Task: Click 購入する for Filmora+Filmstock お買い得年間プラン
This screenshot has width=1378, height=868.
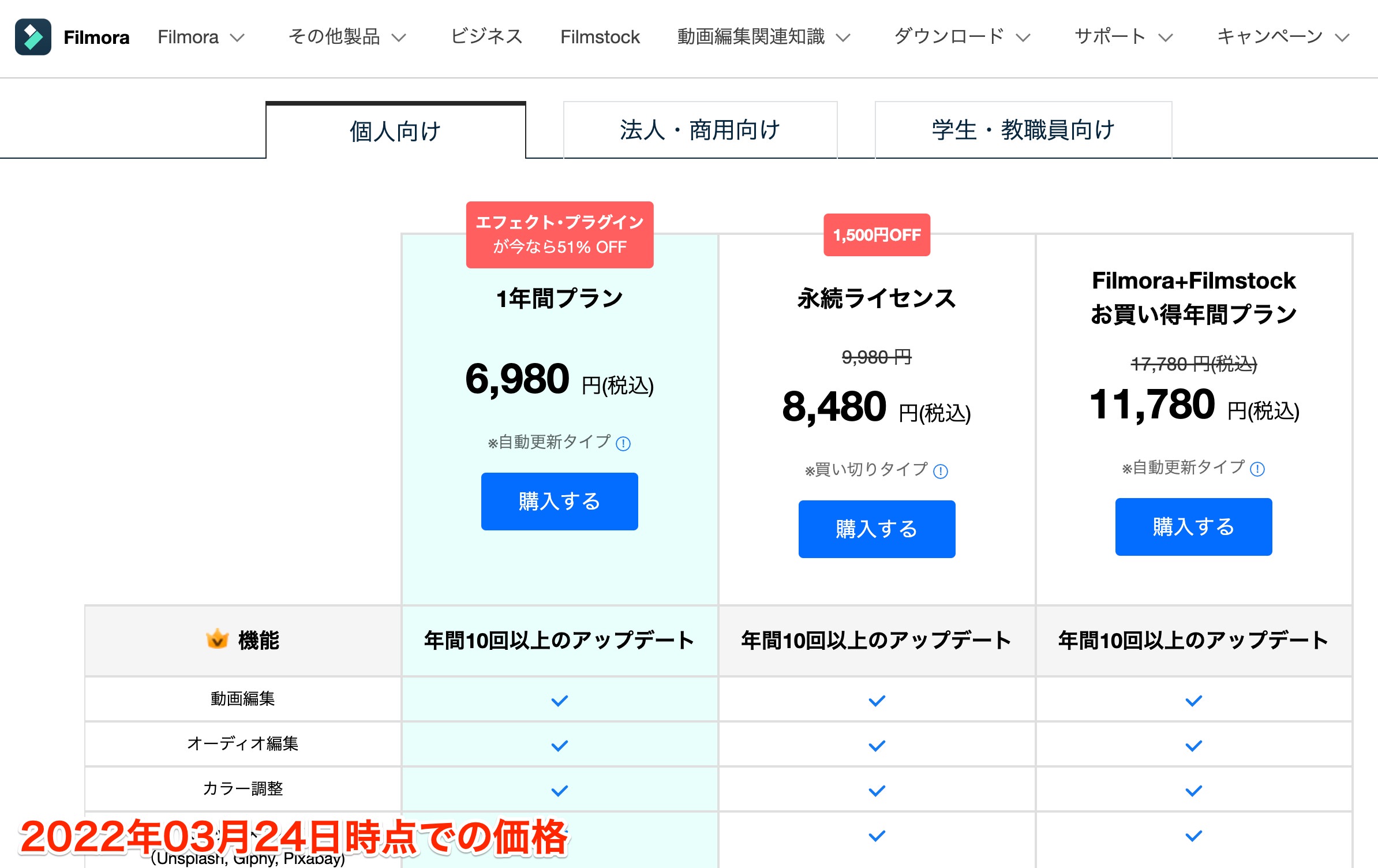Action: tap(1194, 527)
